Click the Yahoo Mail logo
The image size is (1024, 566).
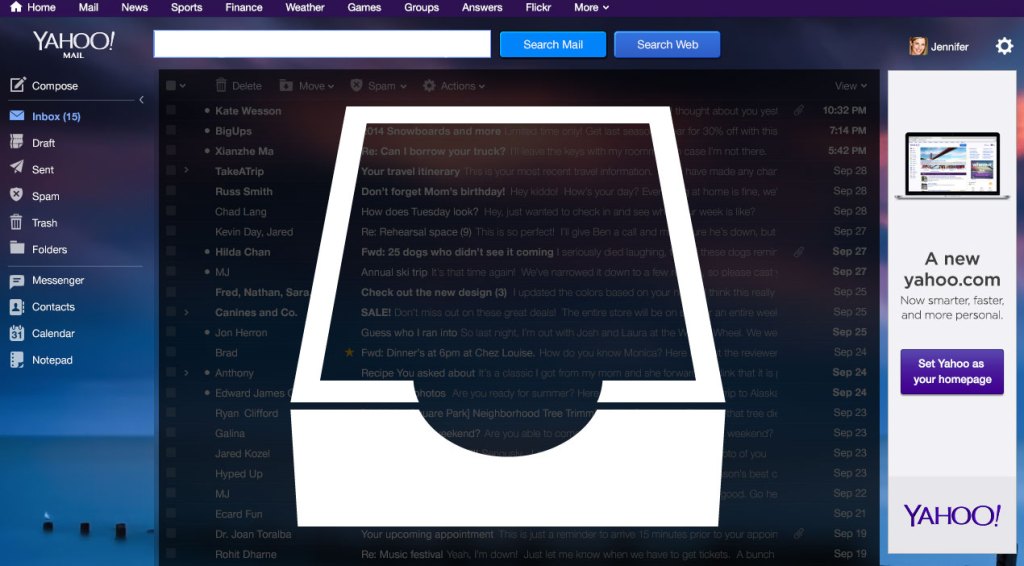(x=74, y=44)
